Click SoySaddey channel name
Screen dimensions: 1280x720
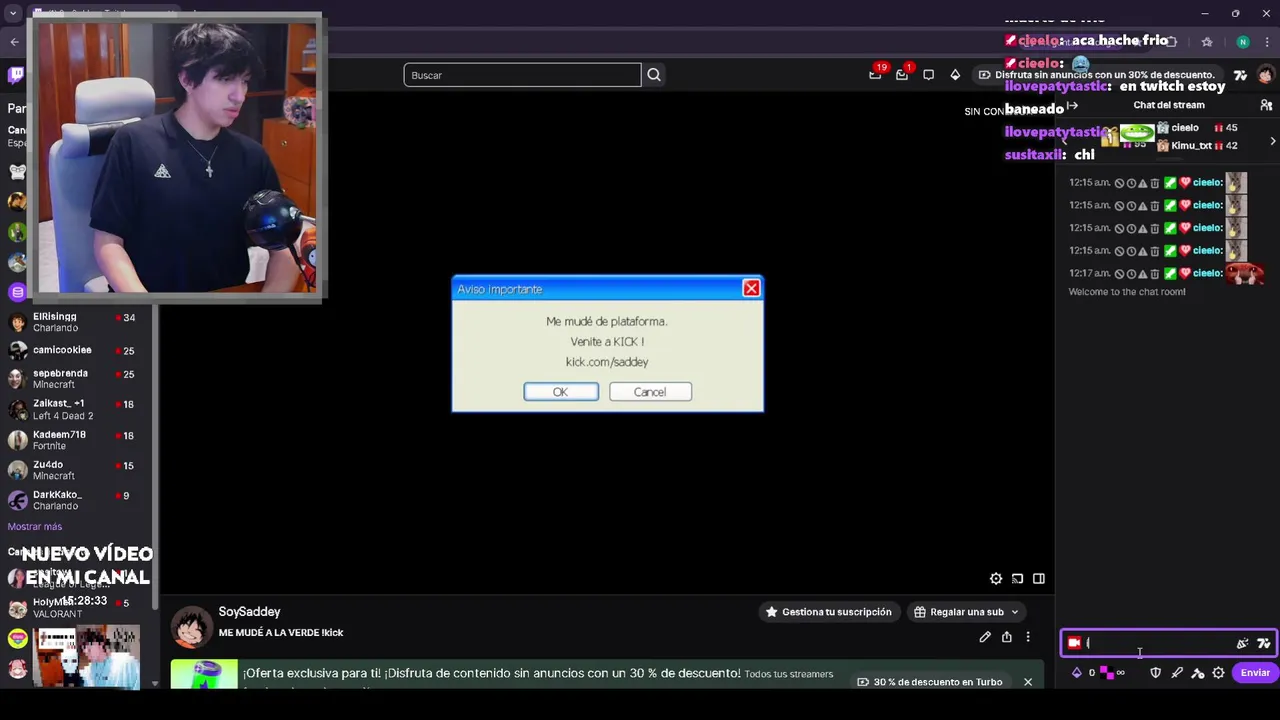(249, 612)
